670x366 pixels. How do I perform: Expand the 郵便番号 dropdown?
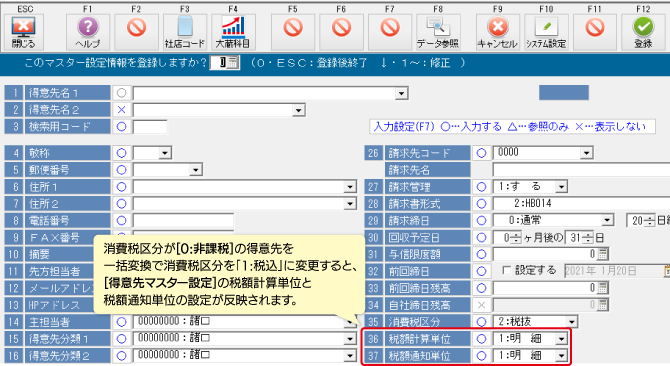195,170
